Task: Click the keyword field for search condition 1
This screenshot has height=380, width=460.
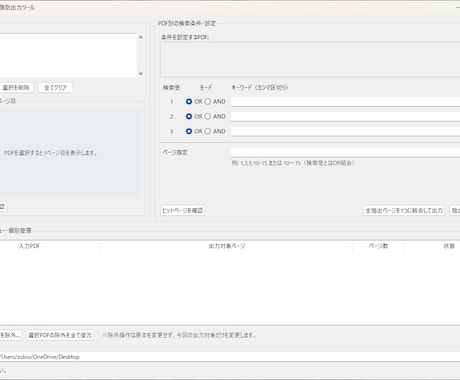Action: [x=345, y=102]
